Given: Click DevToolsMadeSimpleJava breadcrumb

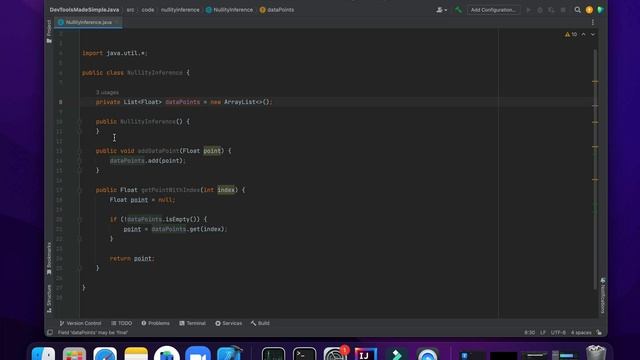Looking at the screenshot, I should click(x=84, y=10).
